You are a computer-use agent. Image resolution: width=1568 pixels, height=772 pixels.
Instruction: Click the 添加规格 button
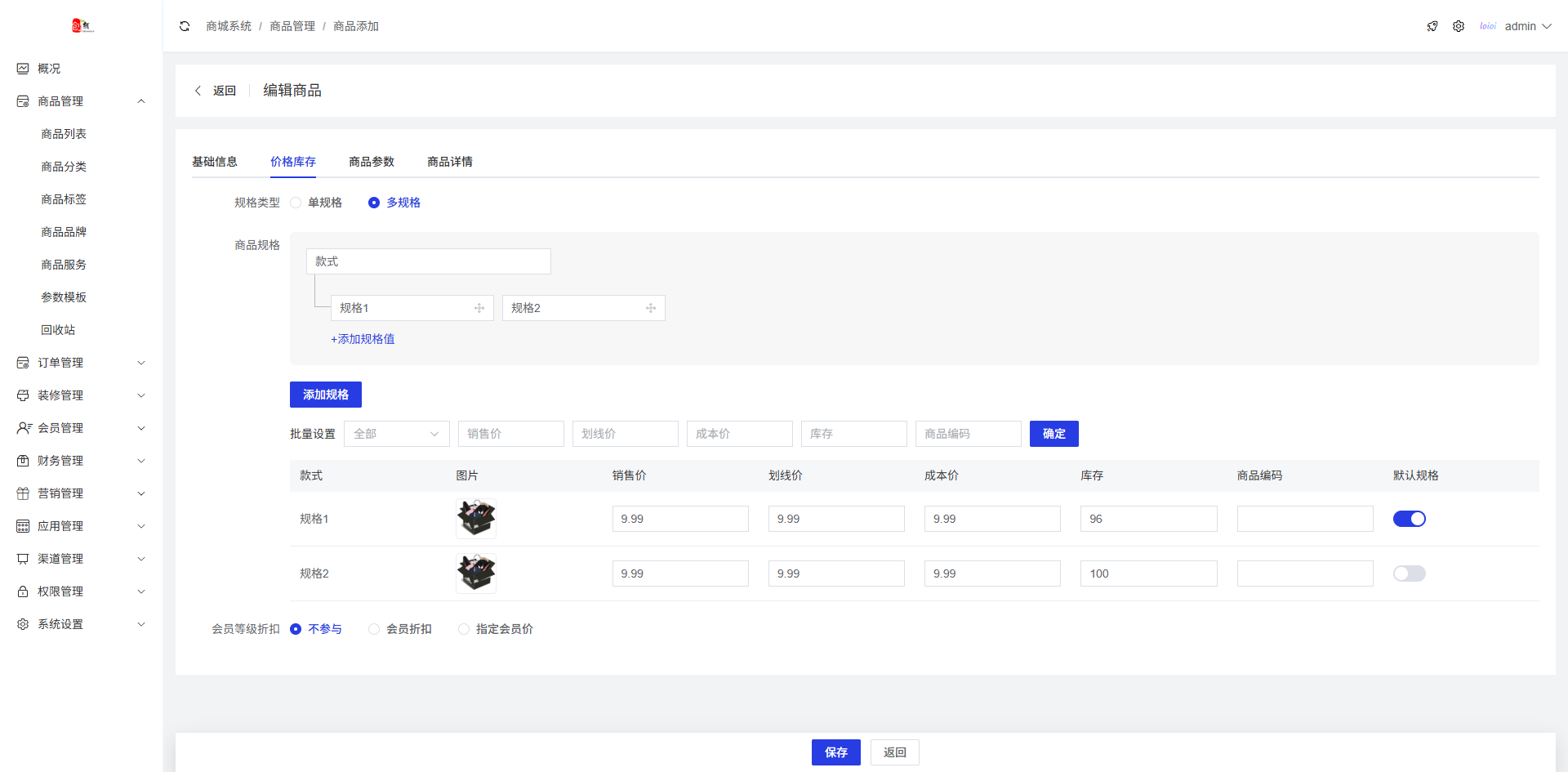point(326,395)
